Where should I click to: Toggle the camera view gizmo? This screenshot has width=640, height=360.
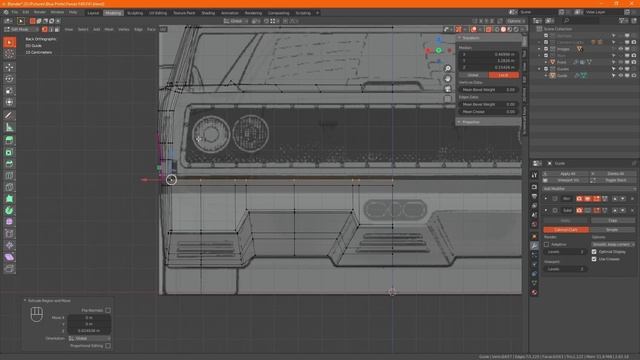448,89
